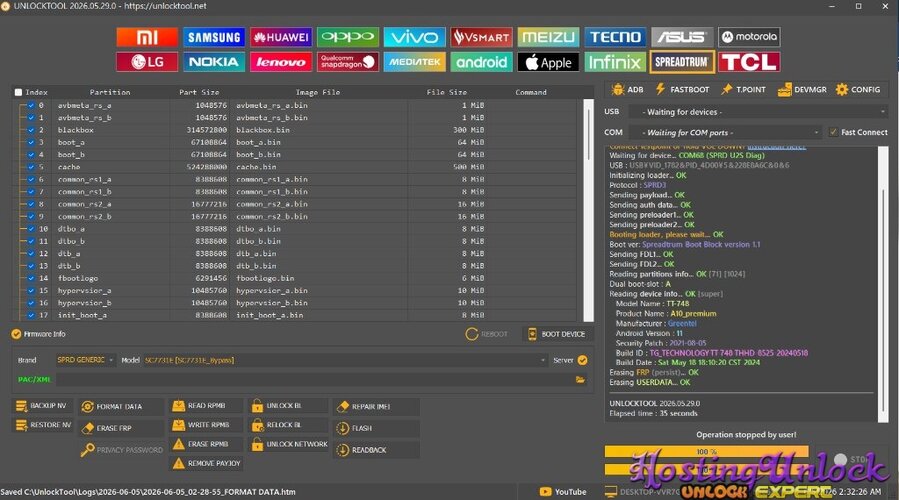Open YouTube link in status bar

coord(562,492)
